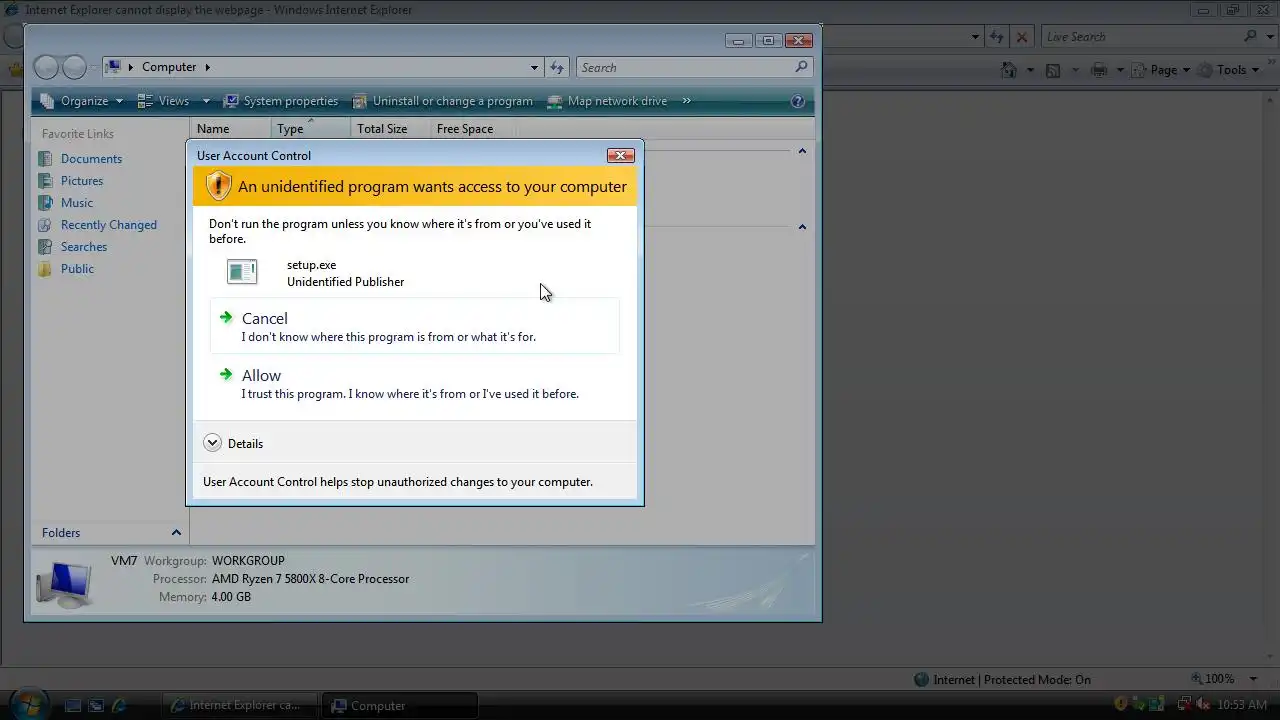This screenshot has width=1280, height=720.
Task: Click the muted volume tray icon
Action: pyautogui.click(x=1204, y=705)
